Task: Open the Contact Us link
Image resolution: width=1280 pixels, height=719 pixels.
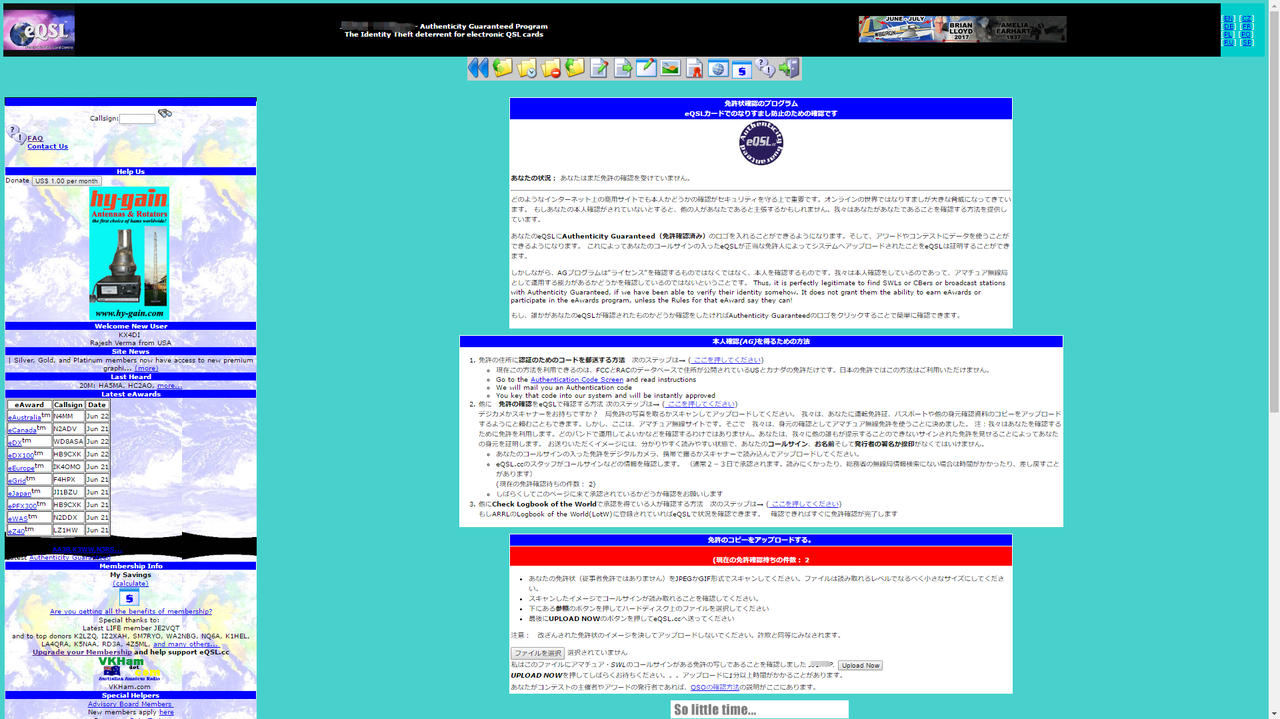Action: 48,146
